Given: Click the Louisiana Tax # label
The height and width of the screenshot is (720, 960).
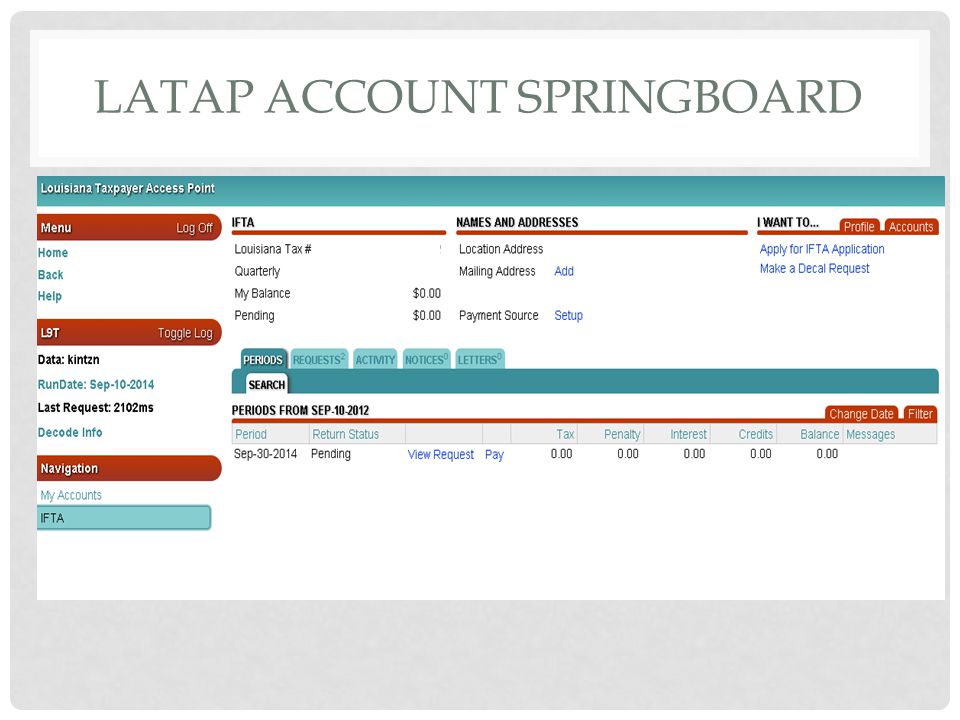Looking at the screenshot, I should click(x=272, y=249).
